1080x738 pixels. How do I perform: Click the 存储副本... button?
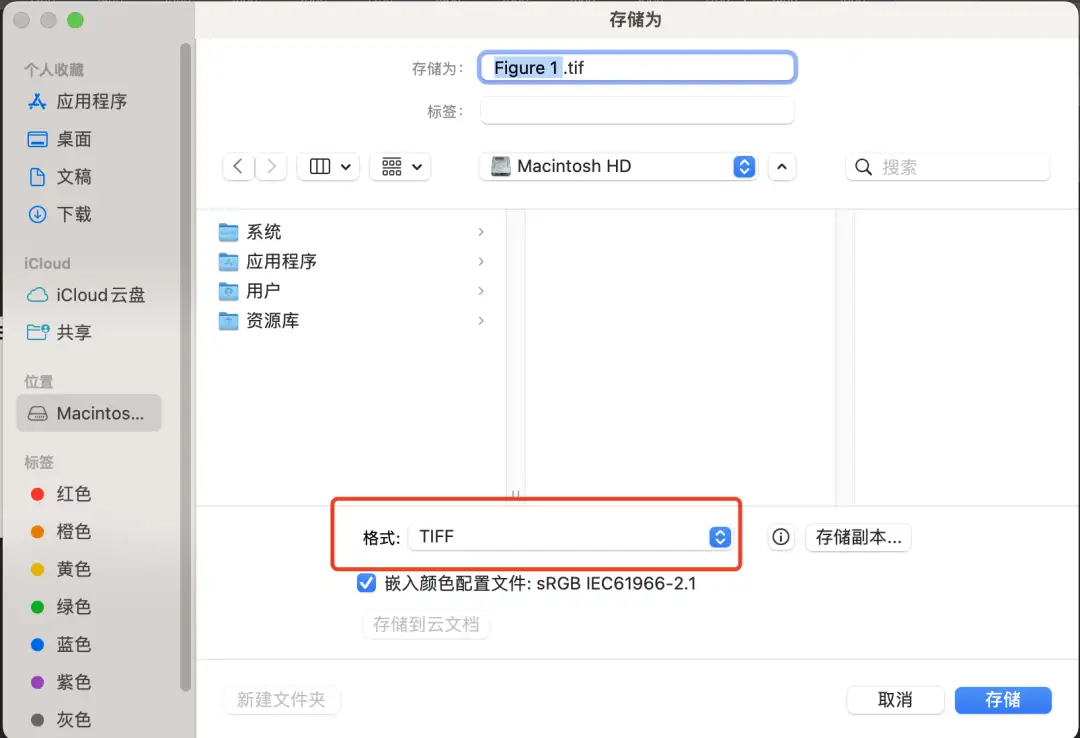[858, 537]
